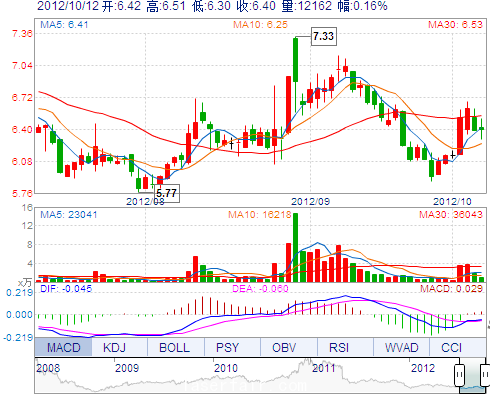Select the tall green 7.33 candlestick
The height and width of the screenshot is (395, 490).
(295, 60)
